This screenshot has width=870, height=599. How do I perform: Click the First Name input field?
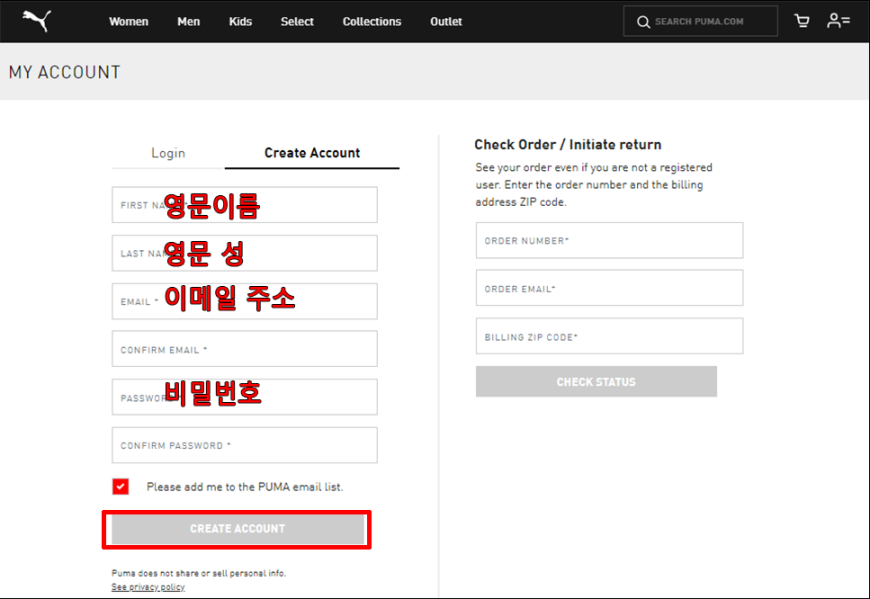tap(245, 205)
